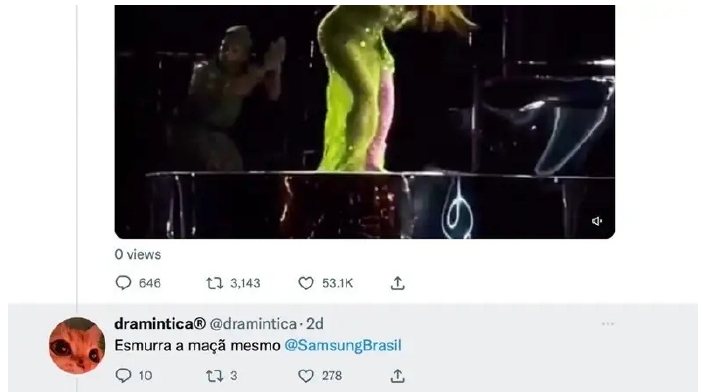Open the three-dot more options menu

click(608, 324)
